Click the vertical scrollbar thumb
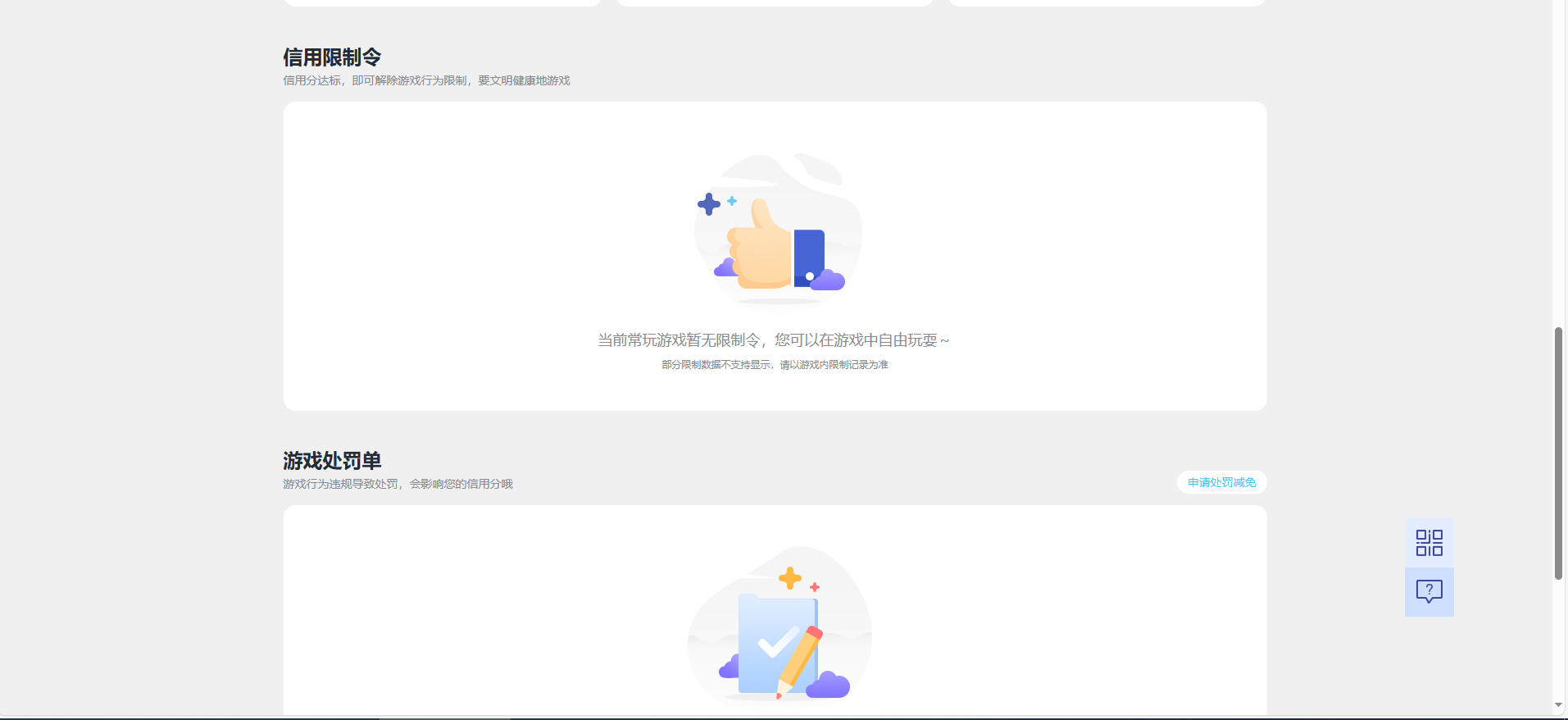Screen dimensions: 1568x720 pos(1559,453)
